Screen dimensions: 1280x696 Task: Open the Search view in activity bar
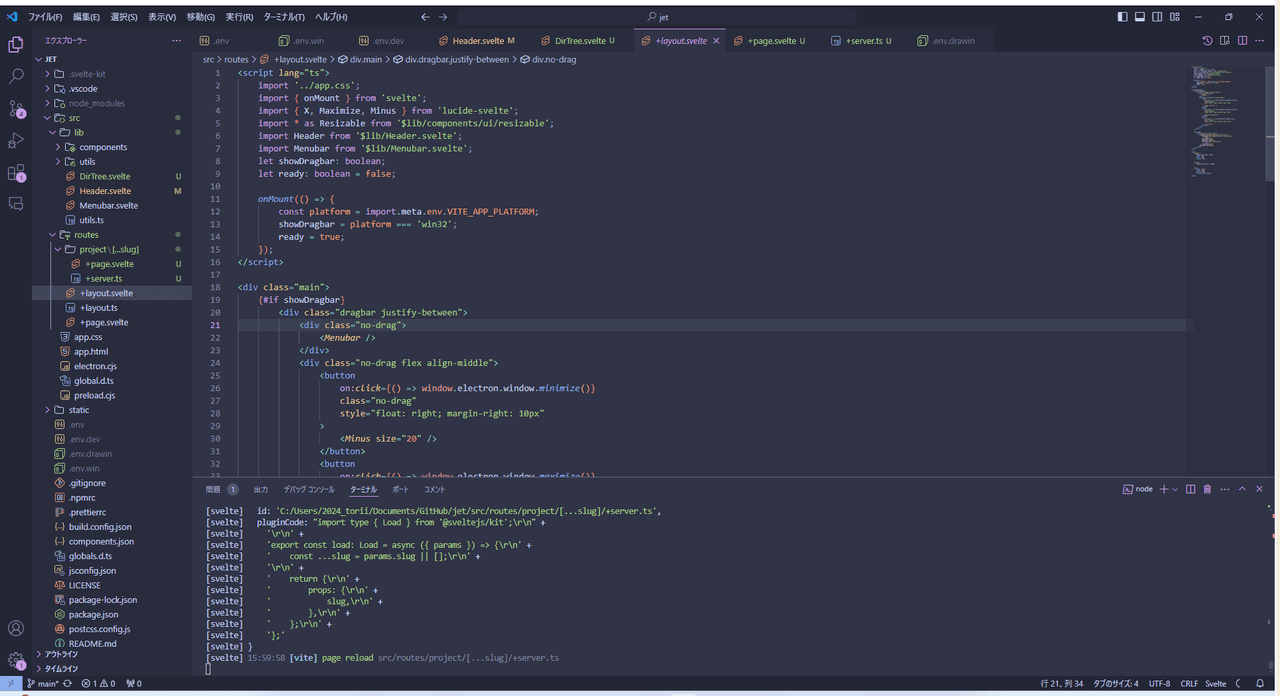(x=16, y=76)
